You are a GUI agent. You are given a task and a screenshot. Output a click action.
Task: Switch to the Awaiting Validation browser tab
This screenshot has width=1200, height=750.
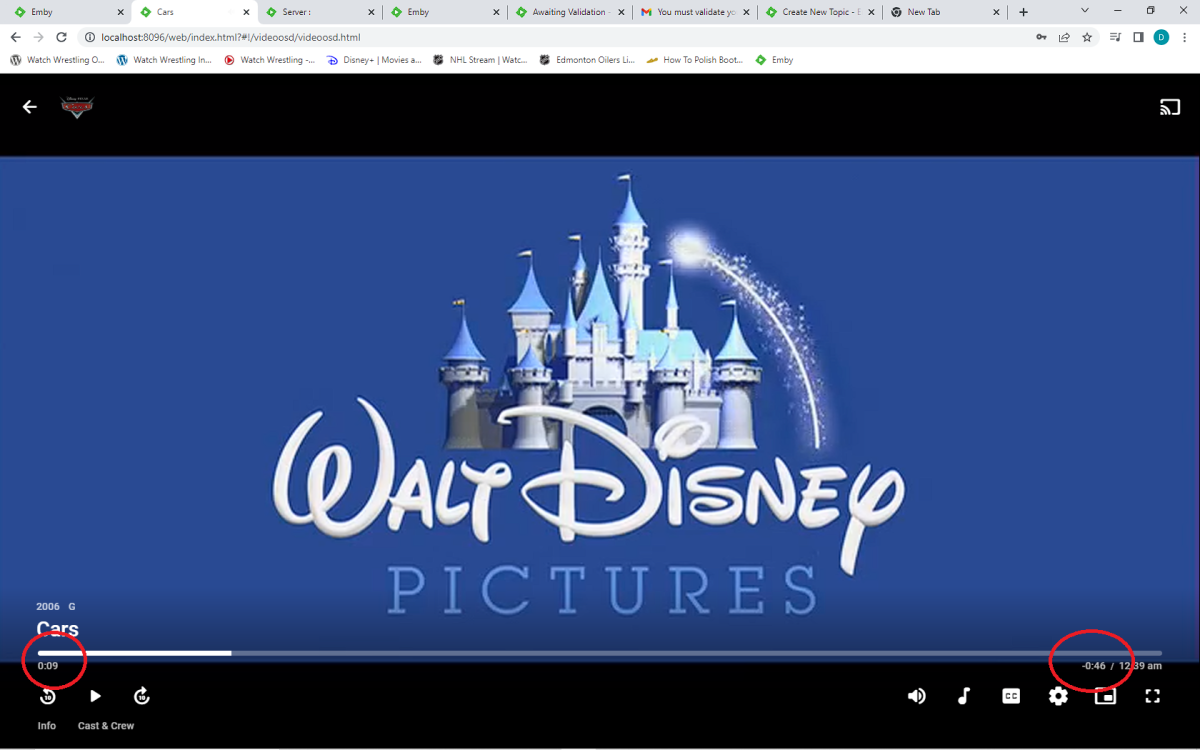pyautogui.click(x=570, y=12)
